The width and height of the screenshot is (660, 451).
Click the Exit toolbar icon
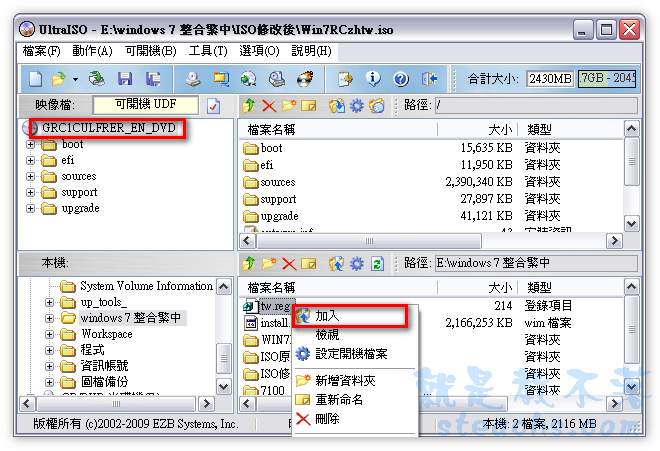[x=429, y=79]
